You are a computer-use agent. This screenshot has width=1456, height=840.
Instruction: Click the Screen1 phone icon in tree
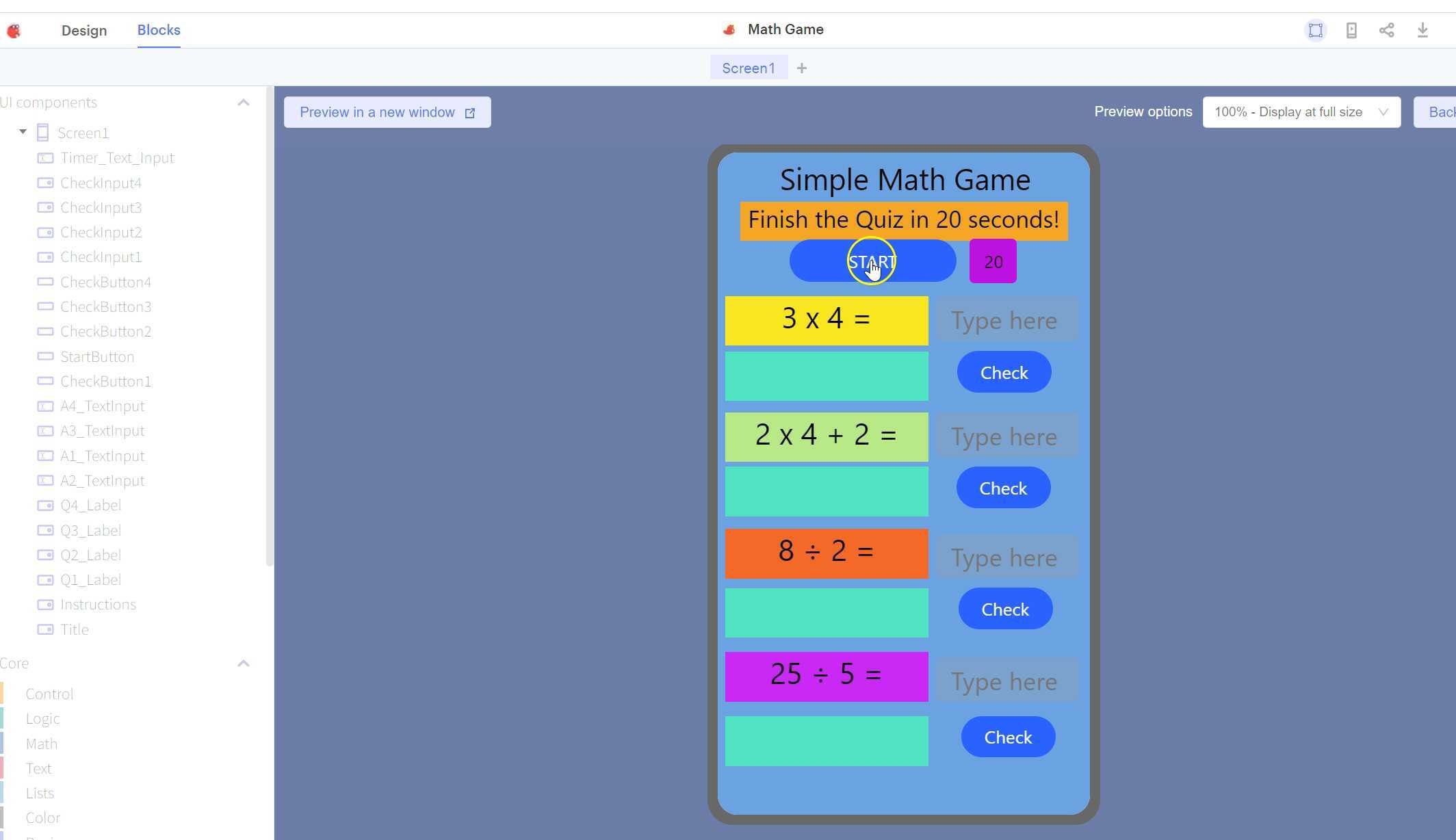coord(42,133)
